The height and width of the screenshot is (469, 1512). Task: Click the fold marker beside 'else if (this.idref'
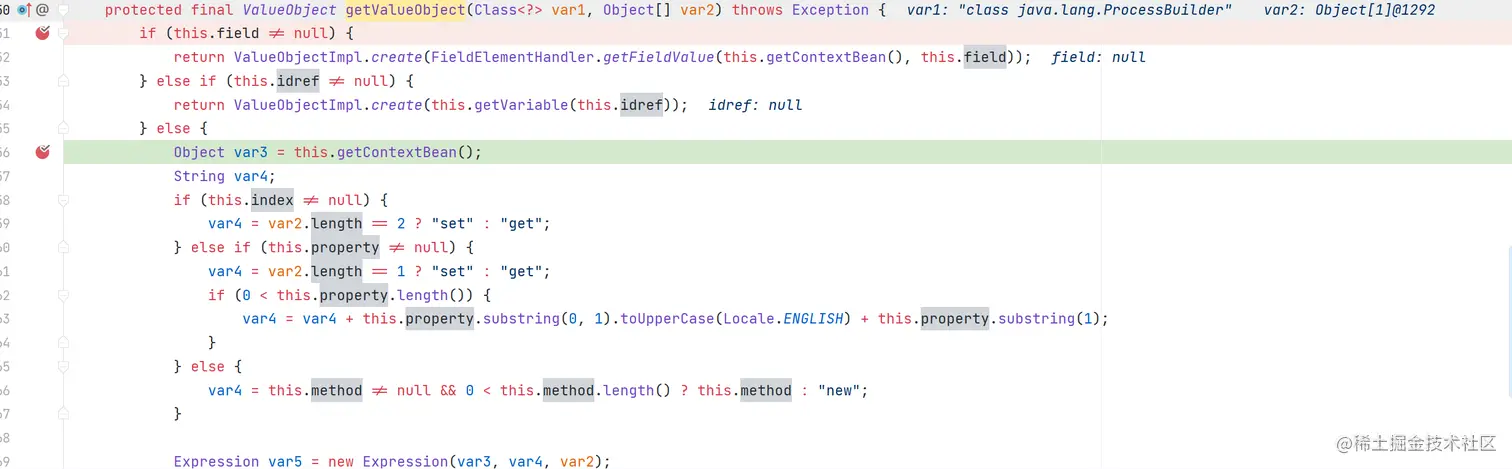tap(63, 81)
